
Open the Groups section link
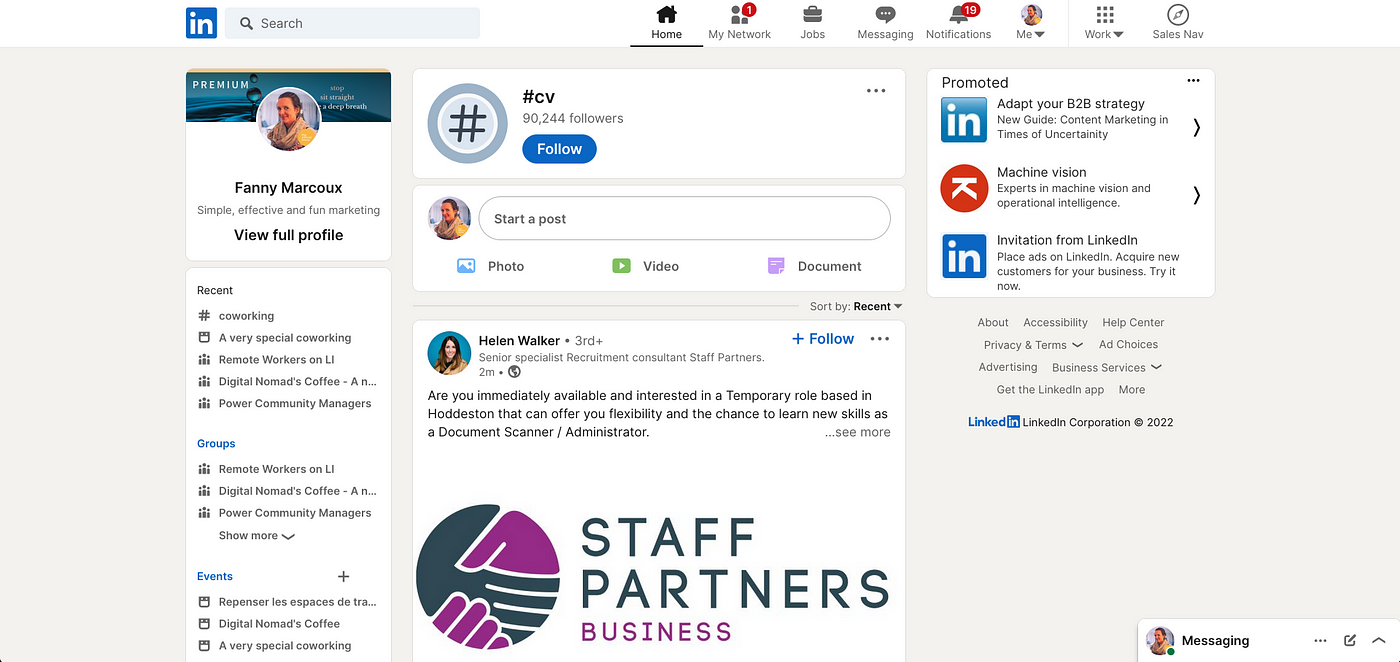(216, 443)
